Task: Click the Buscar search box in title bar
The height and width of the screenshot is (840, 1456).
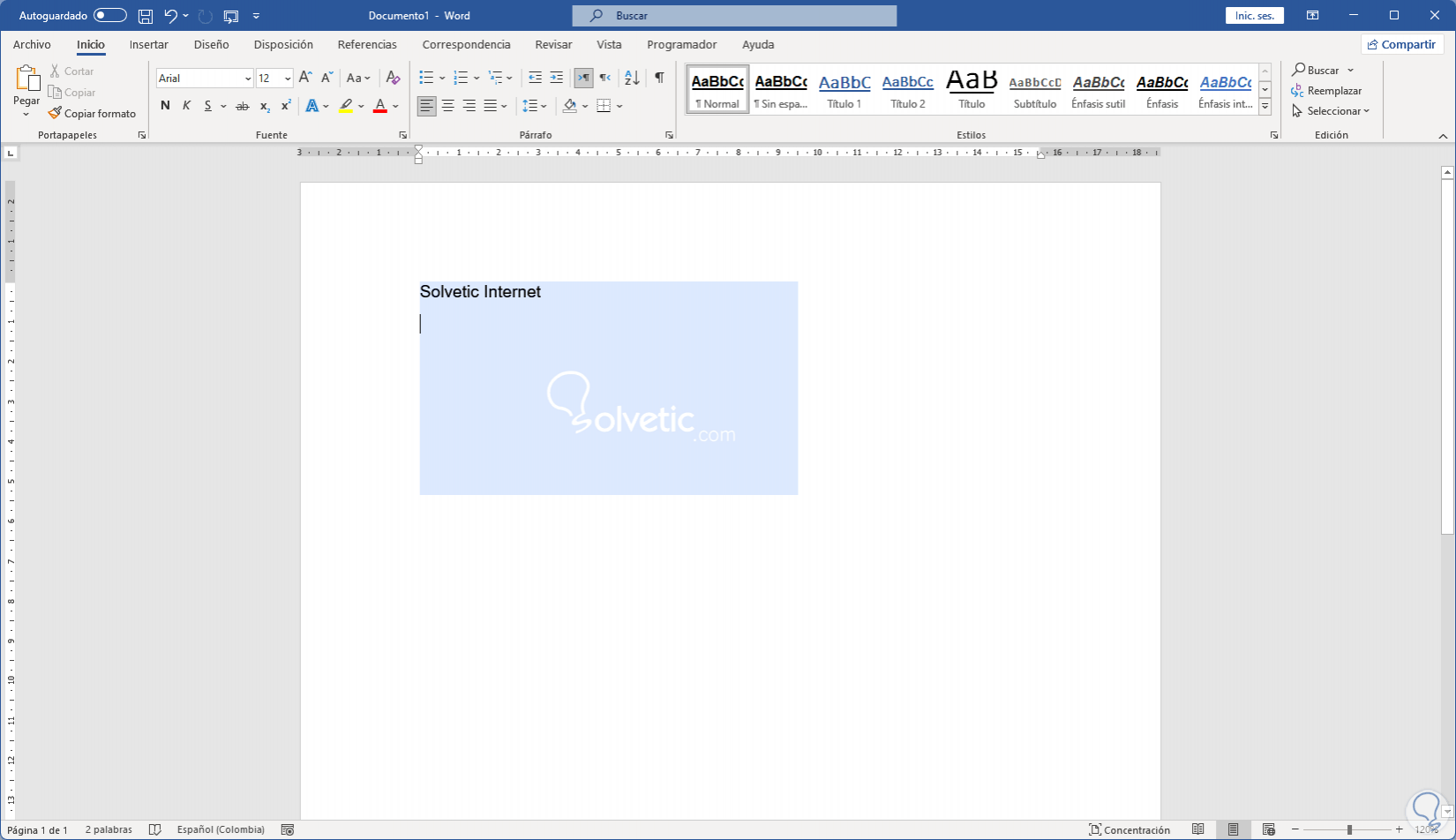Action: 734,16
